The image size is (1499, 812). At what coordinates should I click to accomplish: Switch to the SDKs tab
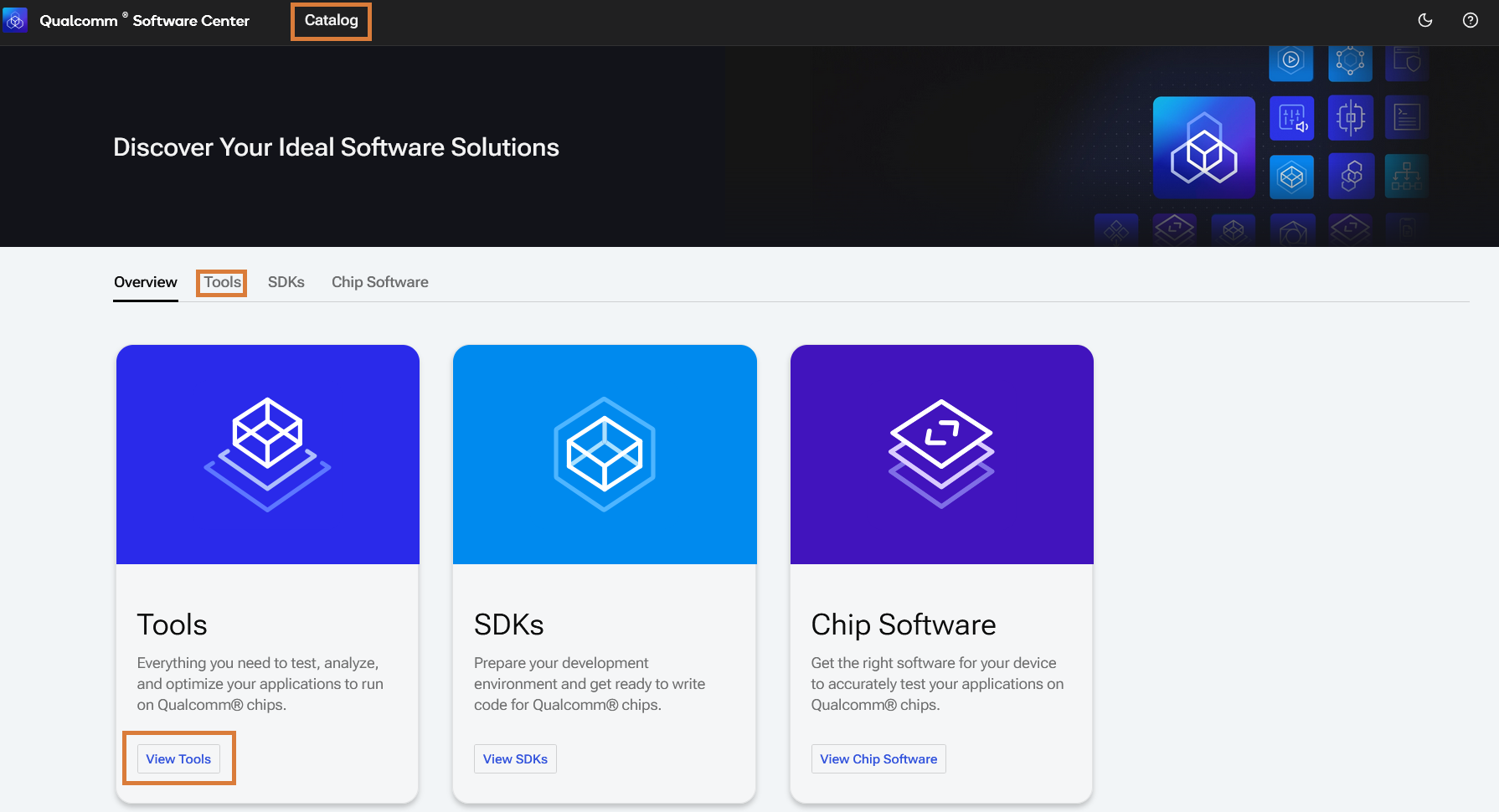click(x=286, y=282)
